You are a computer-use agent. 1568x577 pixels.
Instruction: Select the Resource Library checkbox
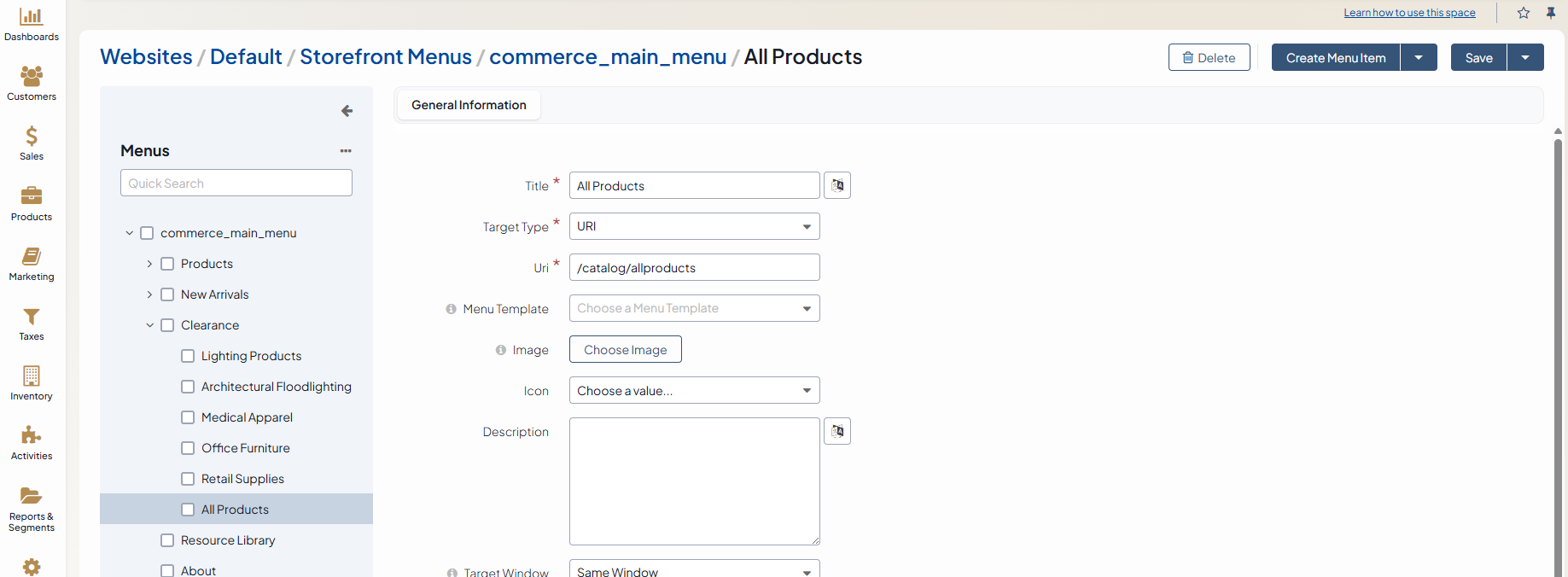point(167,540)
